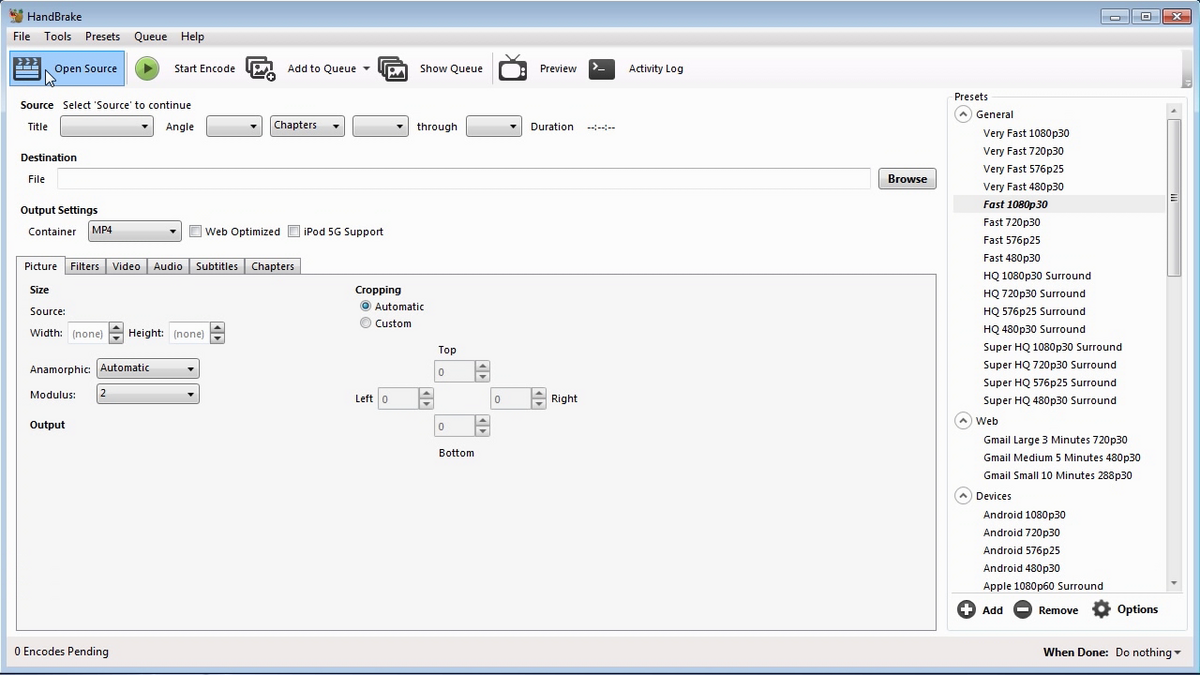Image resolution: width=1200 pixels, height=675 pixels.
Task: Open the Angle dropdown
Action: point(234,126)
